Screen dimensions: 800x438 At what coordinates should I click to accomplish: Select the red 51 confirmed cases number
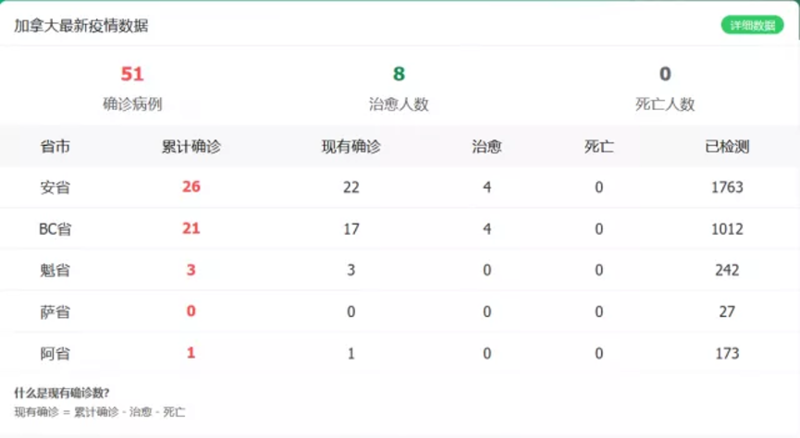132,74
